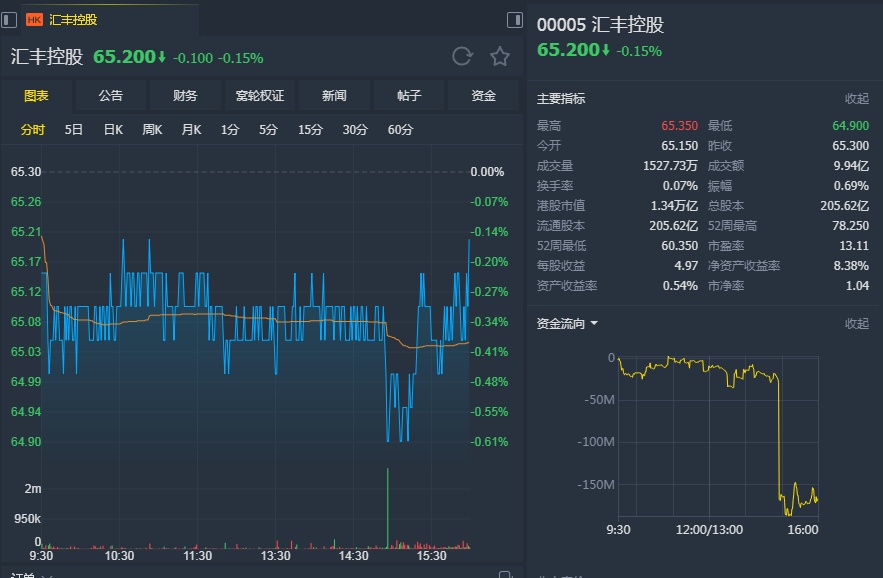Click the 65.30 price axis label
The height and width of the screenshot is (578, 883).
click(26, 172)
